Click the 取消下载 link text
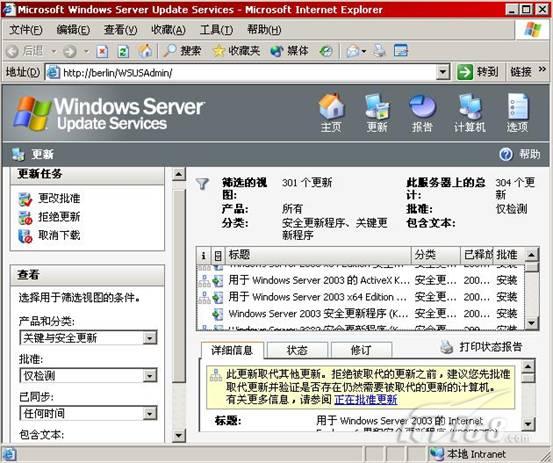553x463 pixels. (59, 235)
